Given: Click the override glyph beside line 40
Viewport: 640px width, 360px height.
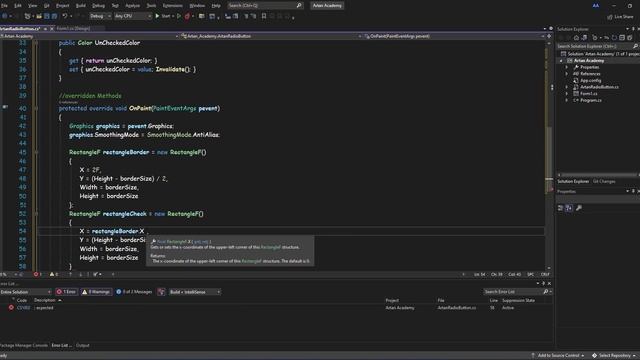Looking at the screenshot, I should click(5, 107).
